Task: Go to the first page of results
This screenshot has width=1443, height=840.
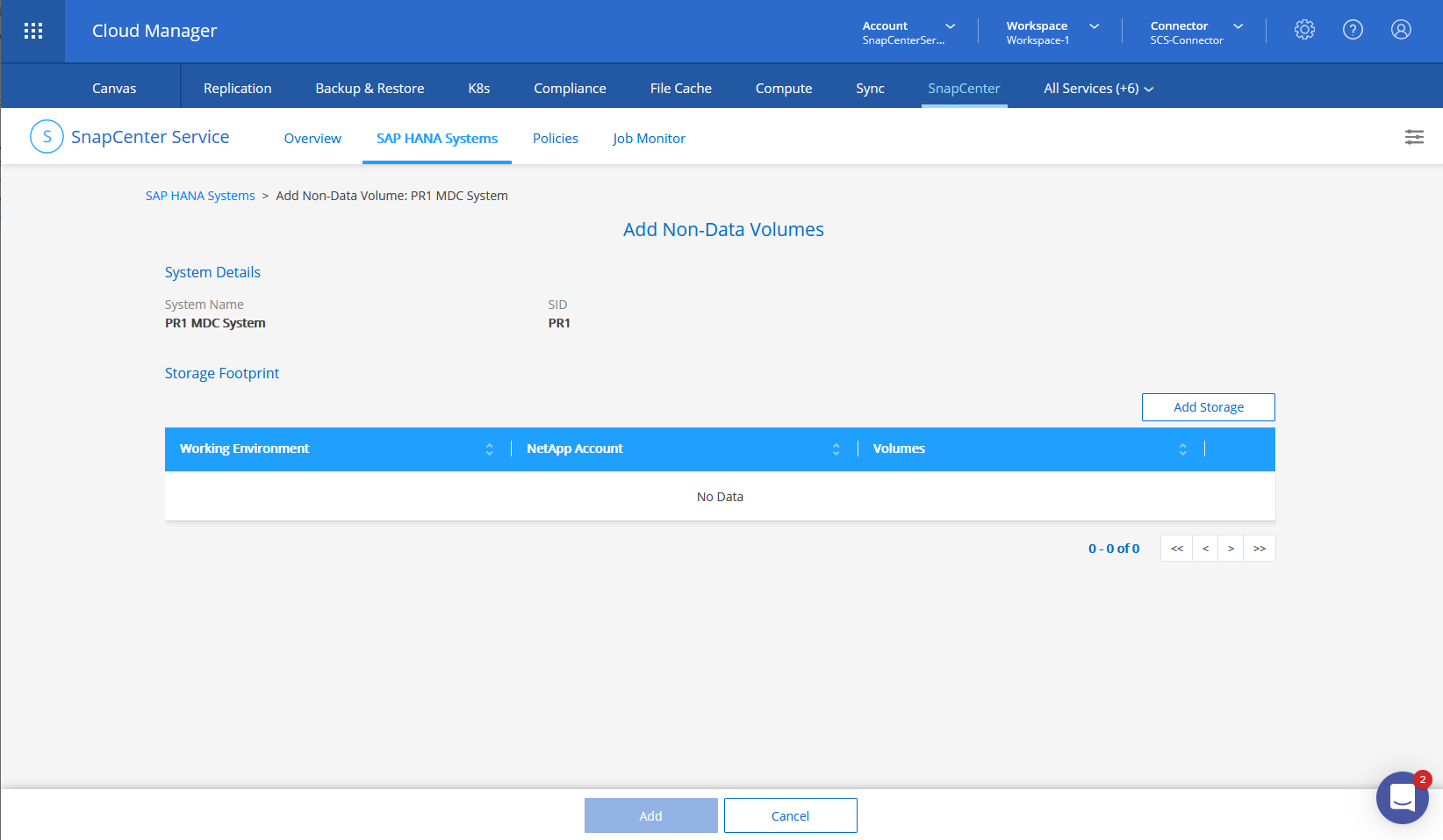Action: (1177, 549)
